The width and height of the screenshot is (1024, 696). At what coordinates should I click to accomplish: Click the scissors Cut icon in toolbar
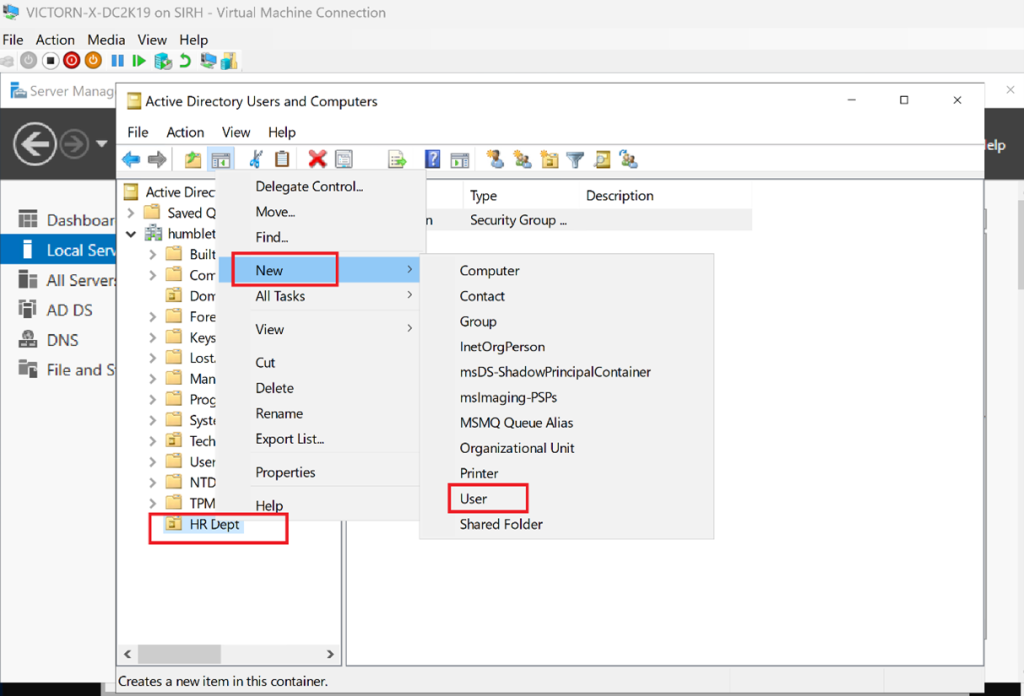pos(256,159)
